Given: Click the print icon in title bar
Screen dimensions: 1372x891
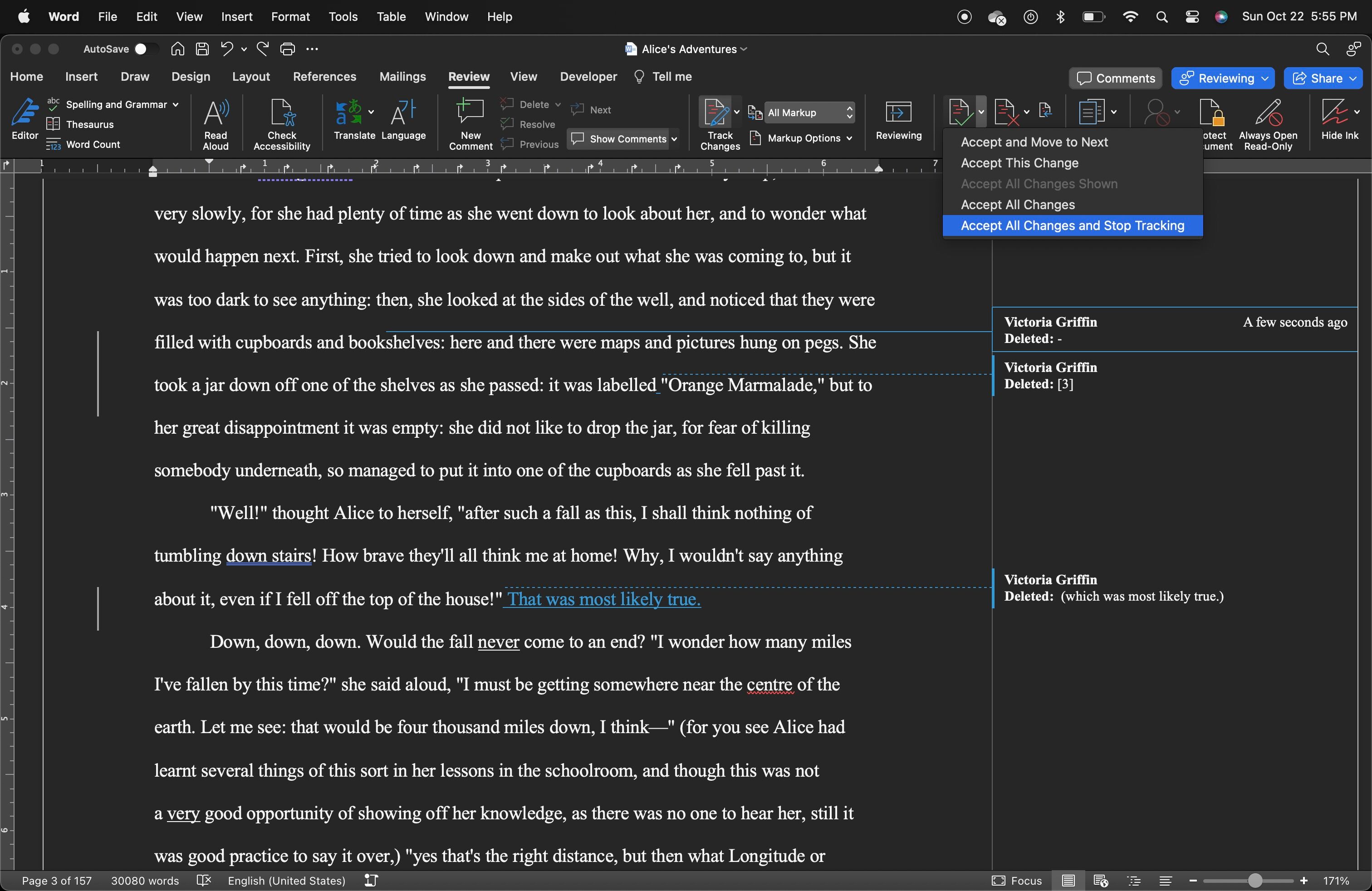Looking at the screenshot, I should pyautogui.click(x=287, y=49).
